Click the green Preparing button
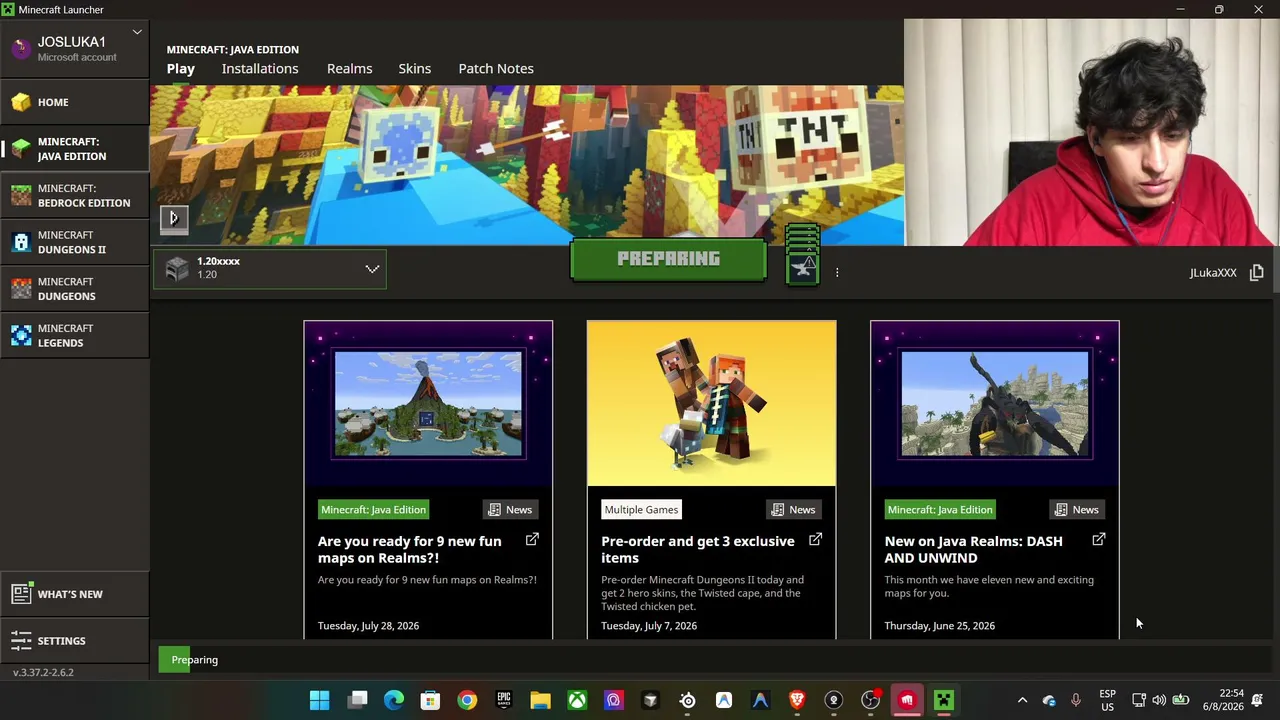 [668, 260]
